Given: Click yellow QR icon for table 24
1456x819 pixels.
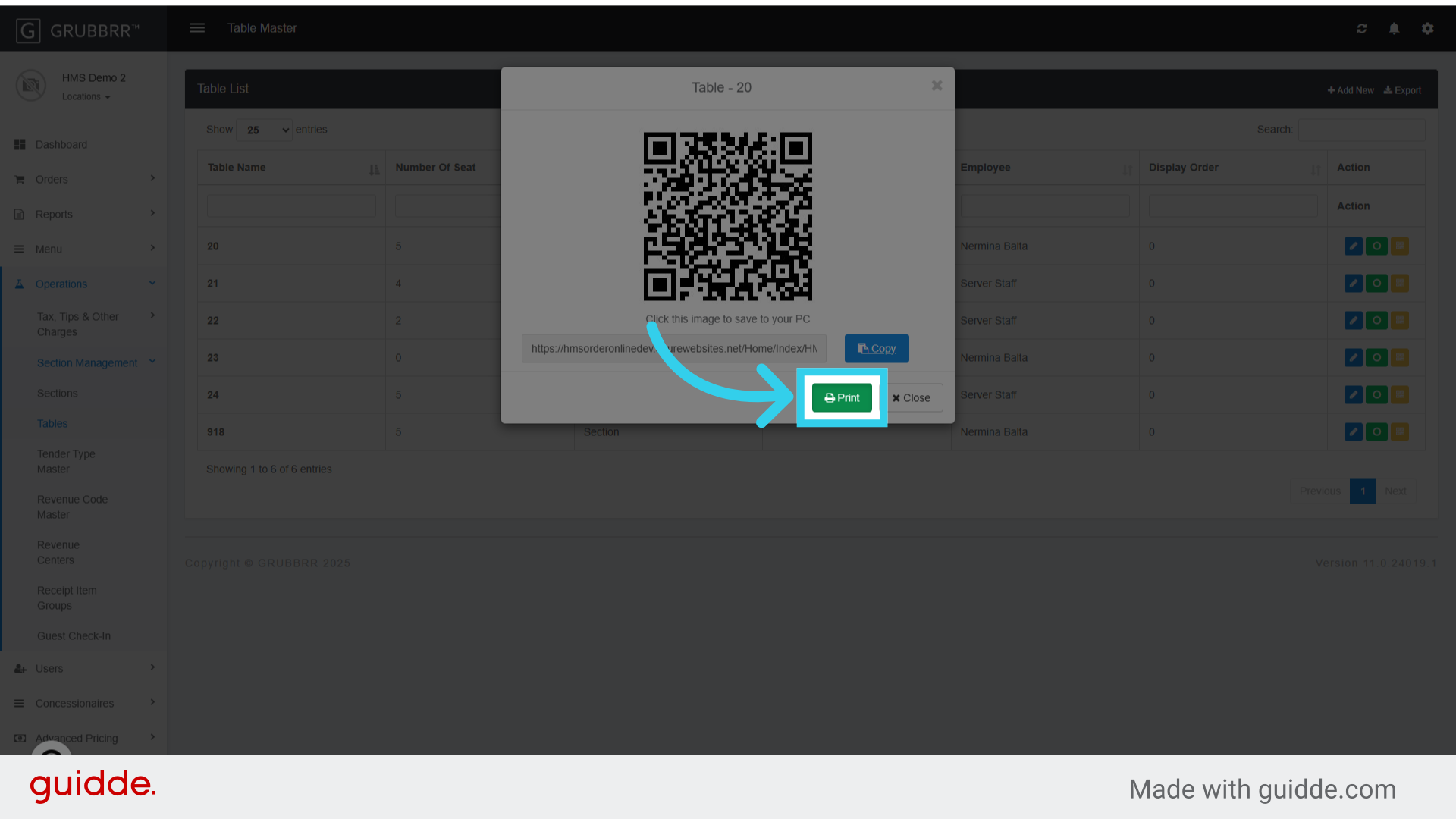Looking at the screenshot, I should [x=1400, y=395].
